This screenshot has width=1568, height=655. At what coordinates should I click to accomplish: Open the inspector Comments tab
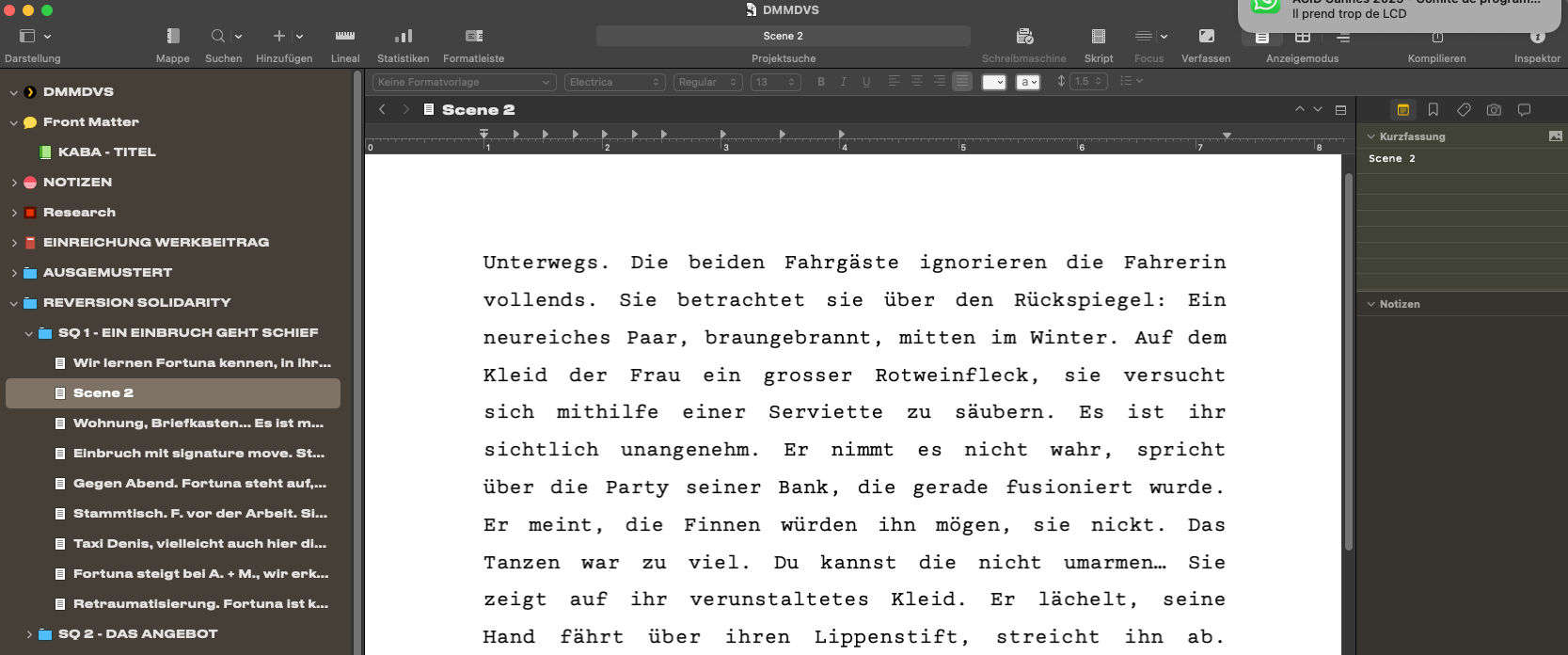click(1524, 110)
